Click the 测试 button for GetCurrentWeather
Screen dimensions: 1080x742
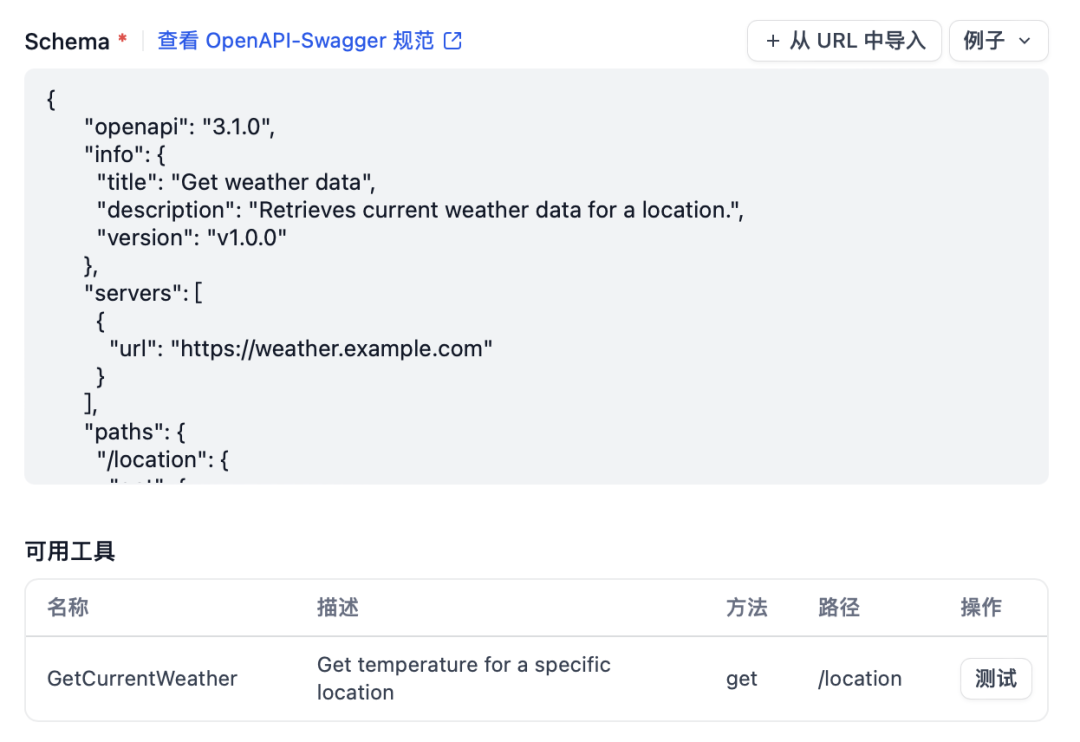click(x=996, y=679)
